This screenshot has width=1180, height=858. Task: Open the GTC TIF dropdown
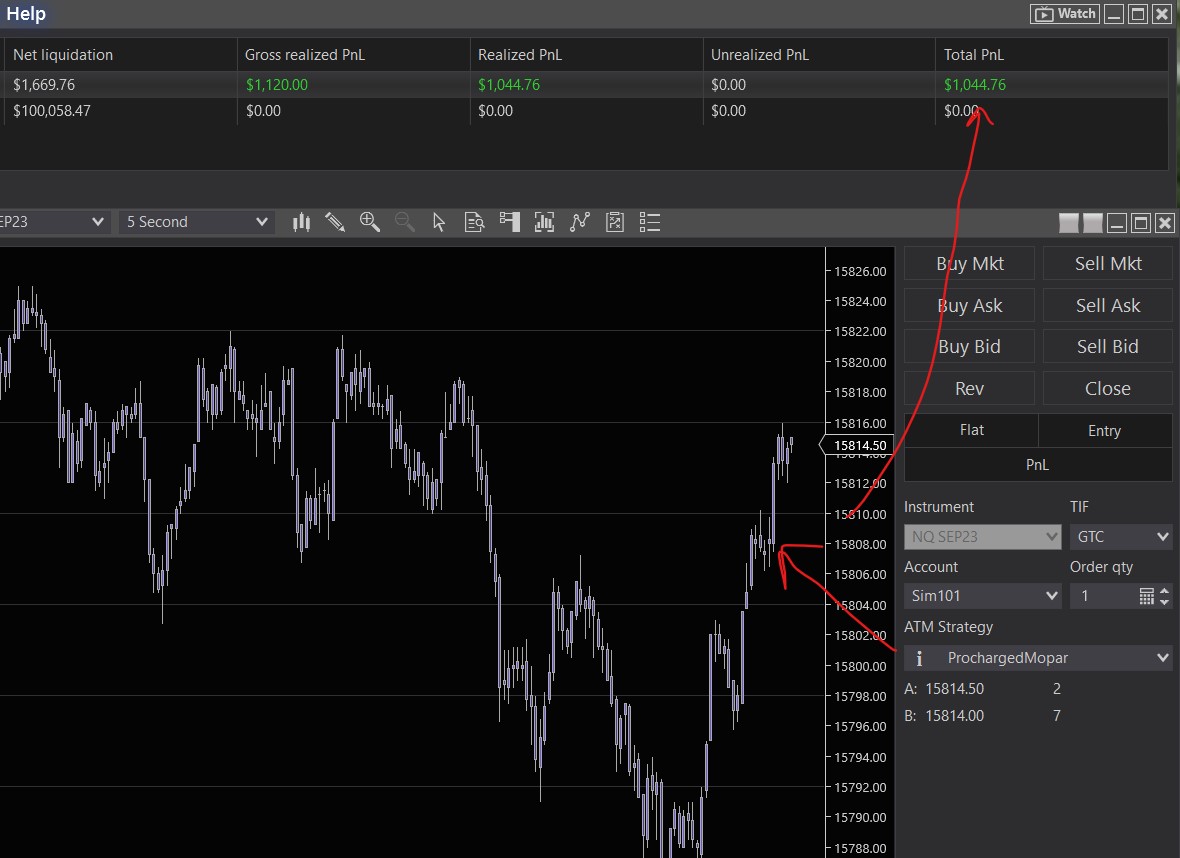pos(1121,537)
